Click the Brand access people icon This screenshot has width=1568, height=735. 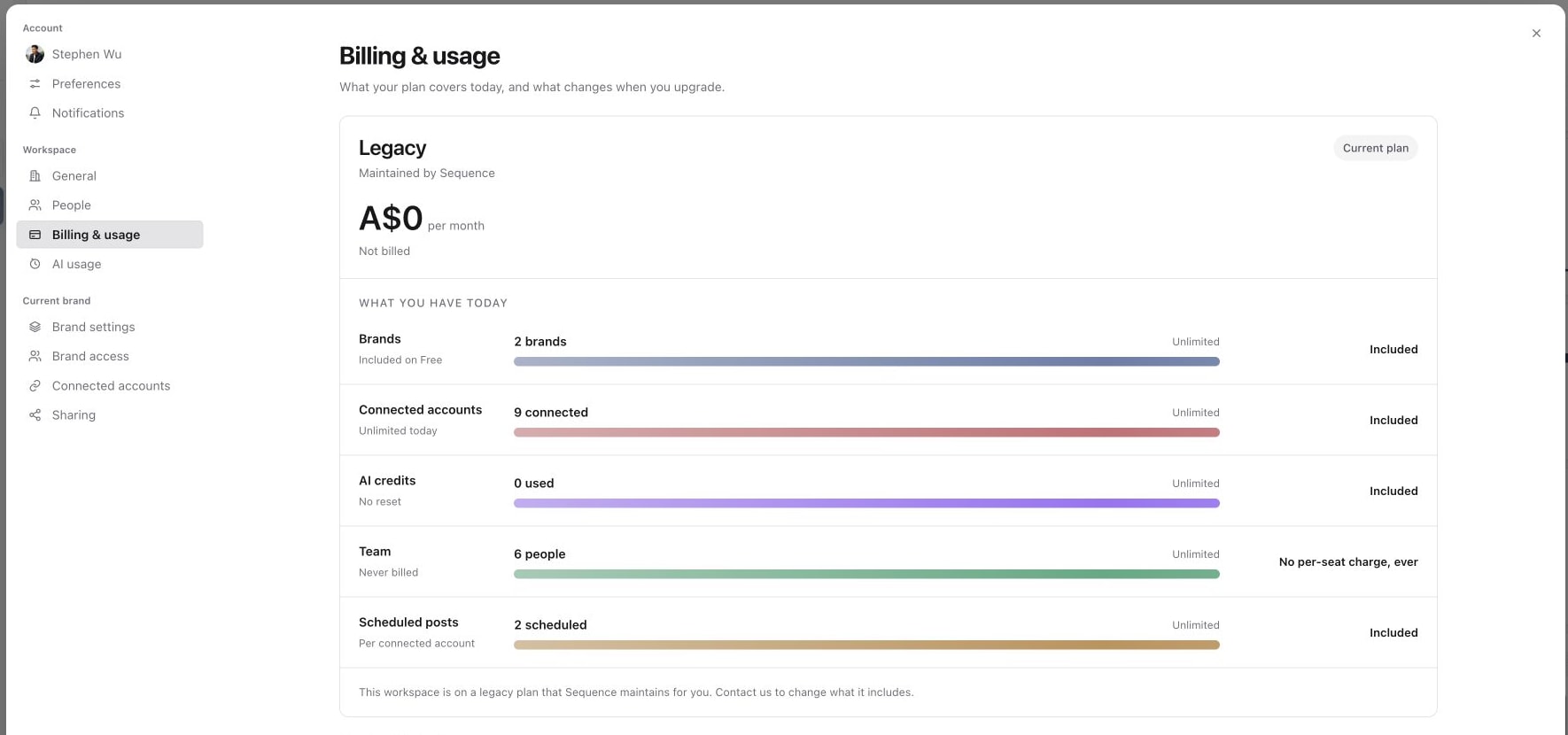pyautogui.click(x=35, y=356)
